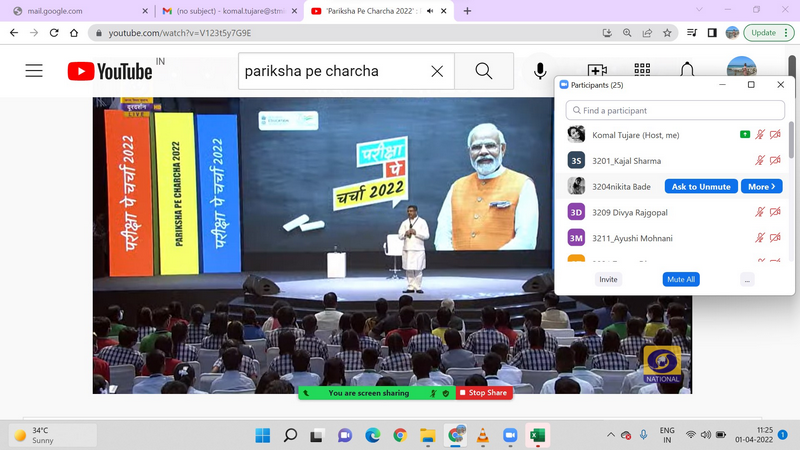The width and height of the screenshot is (800, 450).
Task: Open the weather widget showing 34°C Sunny
Action: pyautogui.click(x=53, y=435)
